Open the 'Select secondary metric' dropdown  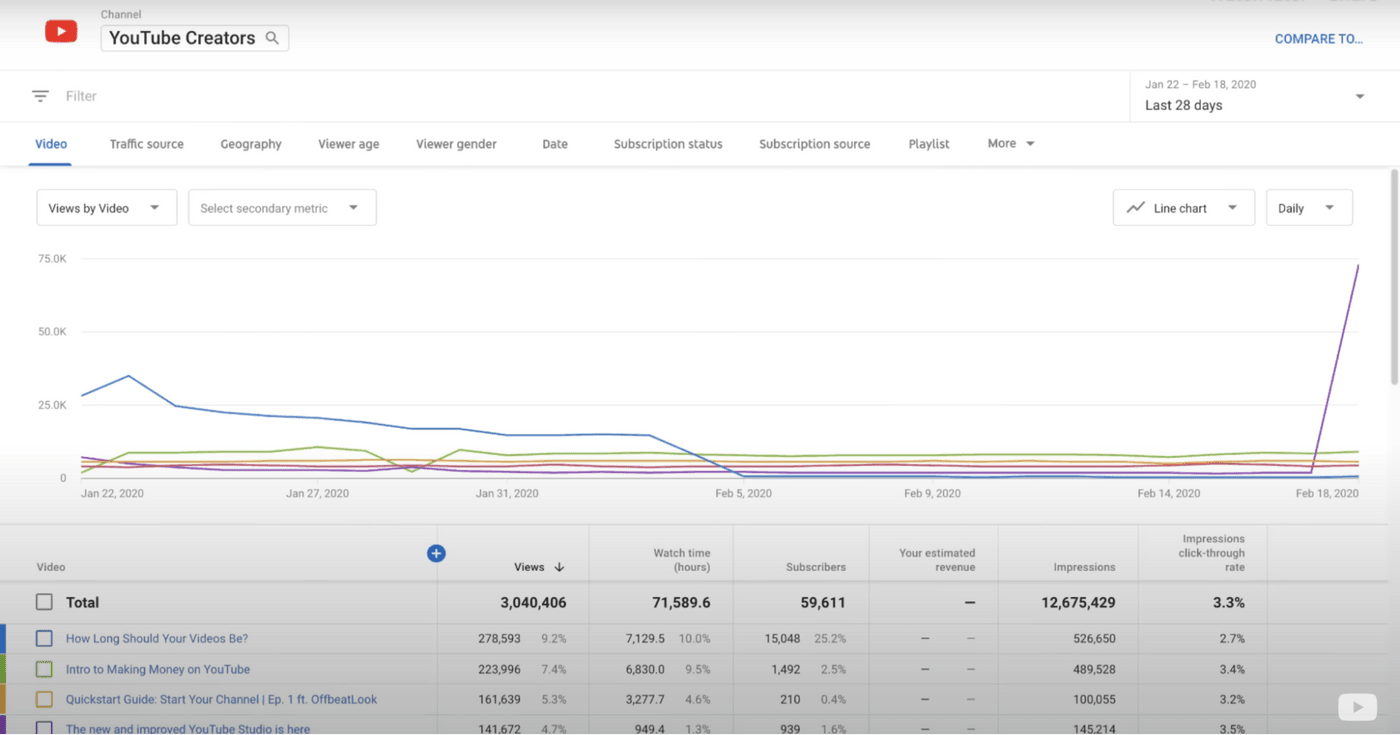281,207
